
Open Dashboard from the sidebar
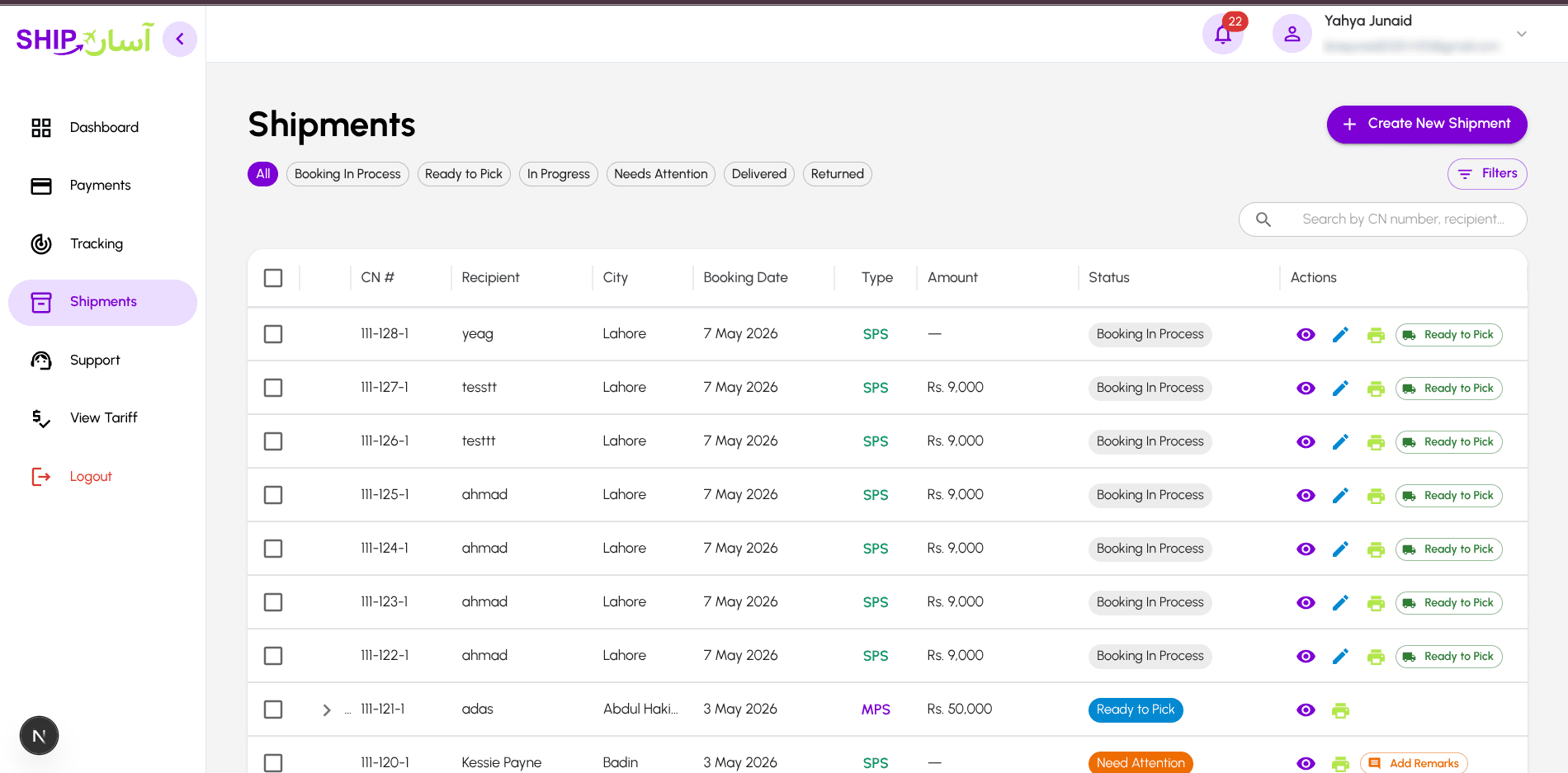click(102, 128)
